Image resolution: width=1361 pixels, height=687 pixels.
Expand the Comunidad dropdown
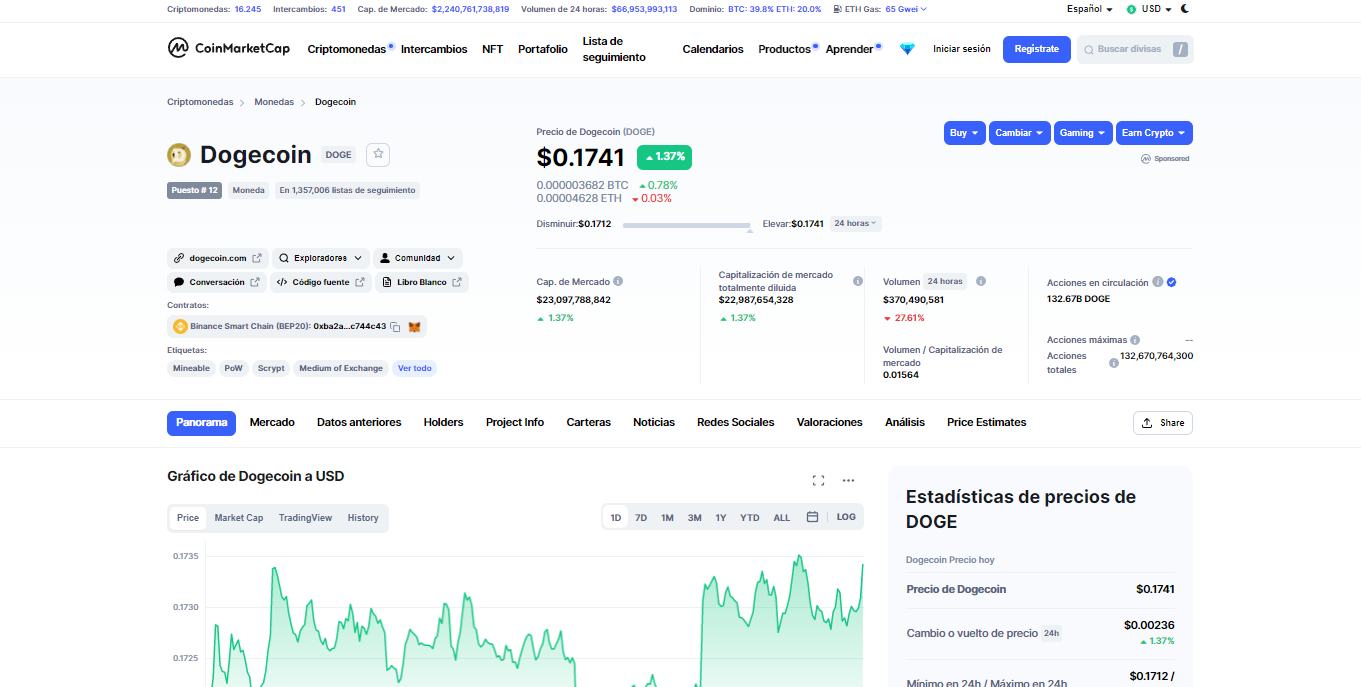[418, 258]
